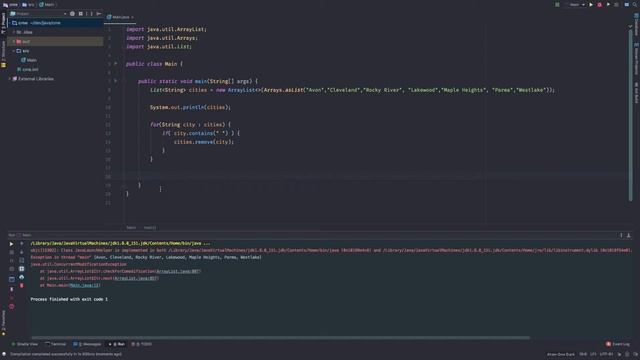Open Structure tool window side tab

[x=3, y=53]
